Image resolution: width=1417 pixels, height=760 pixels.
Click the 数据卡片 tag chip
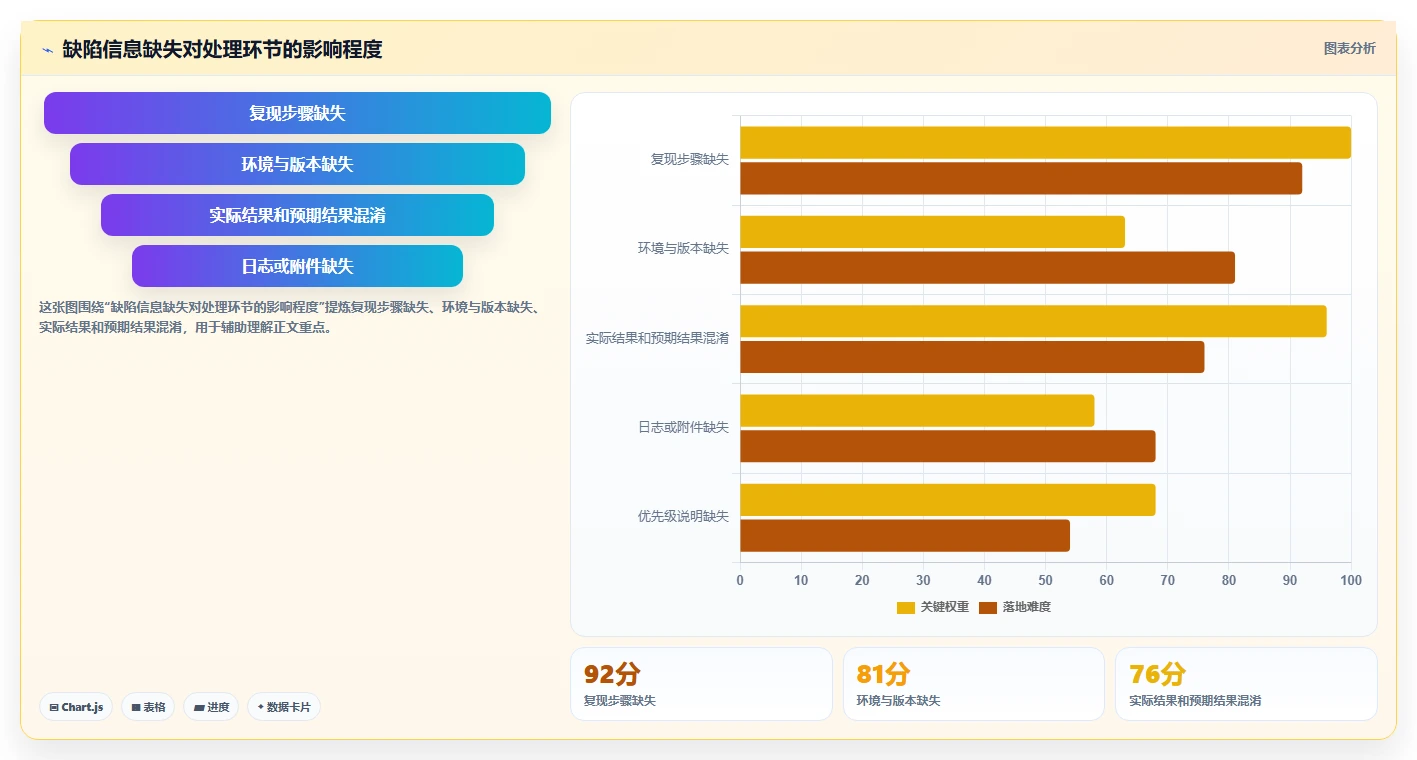point(284,707)
